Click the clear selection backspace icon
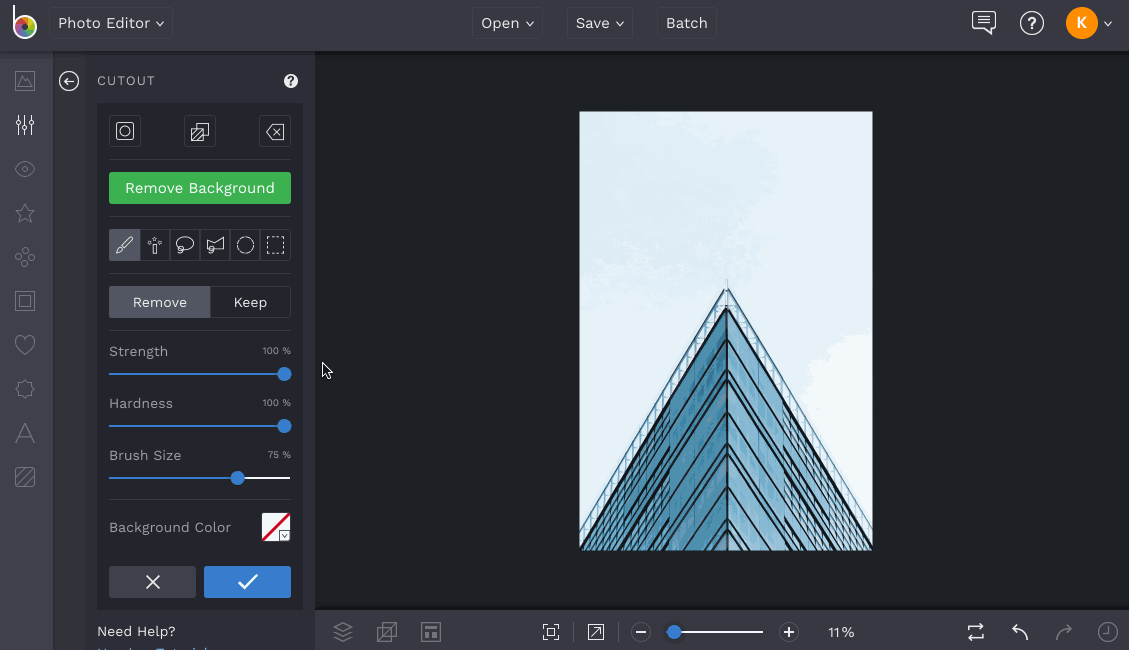 (x=274, y=131)
